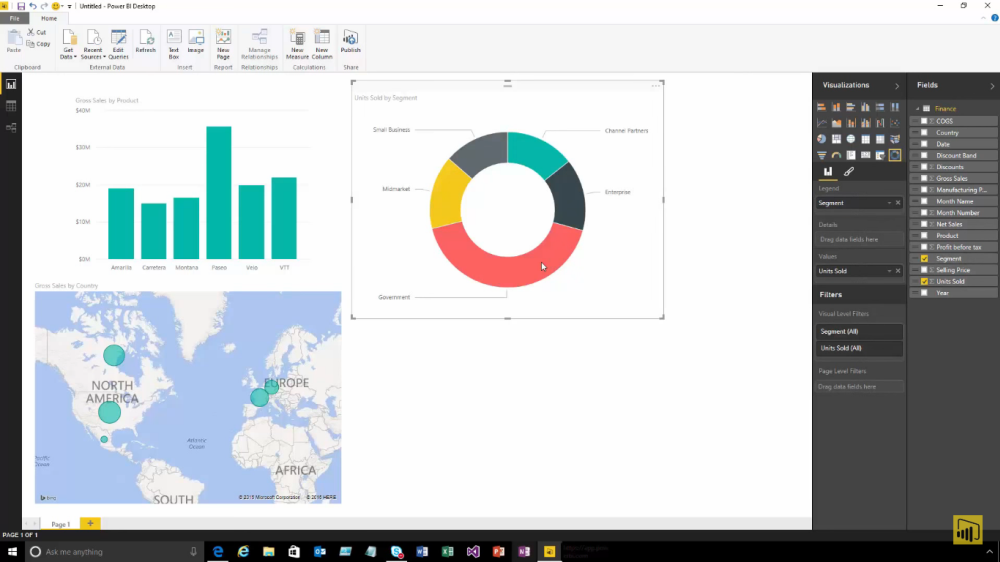Switch to Data view in left sidebar
Viewport: 1000px width, 562px height.
(x=11, y=106)
